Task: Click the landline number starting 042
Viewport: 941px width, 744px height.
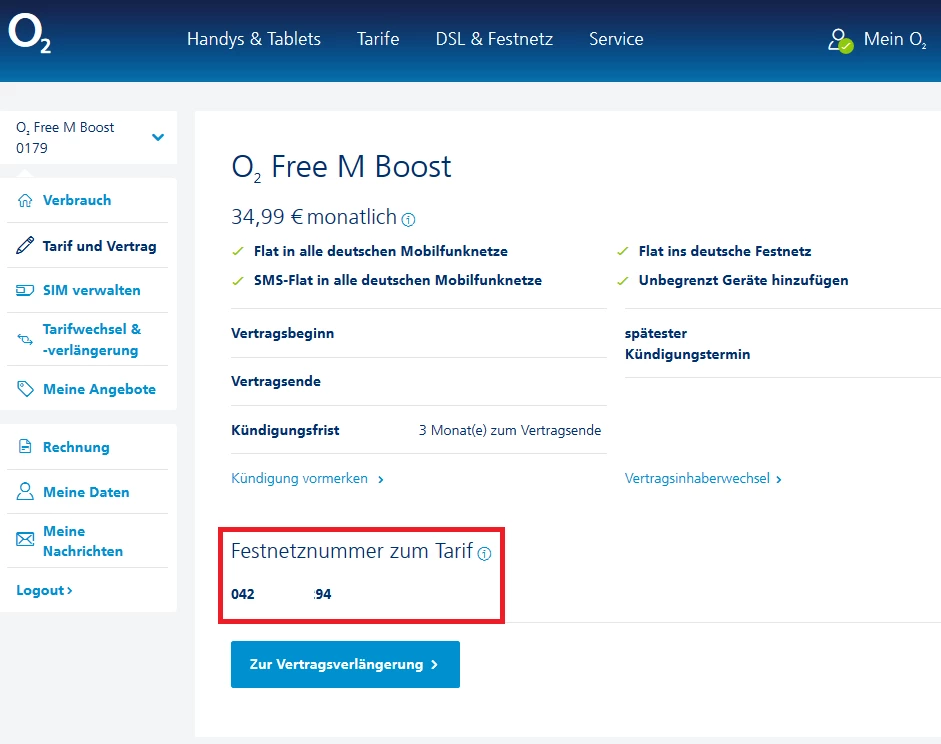Action: pos(281,594)
